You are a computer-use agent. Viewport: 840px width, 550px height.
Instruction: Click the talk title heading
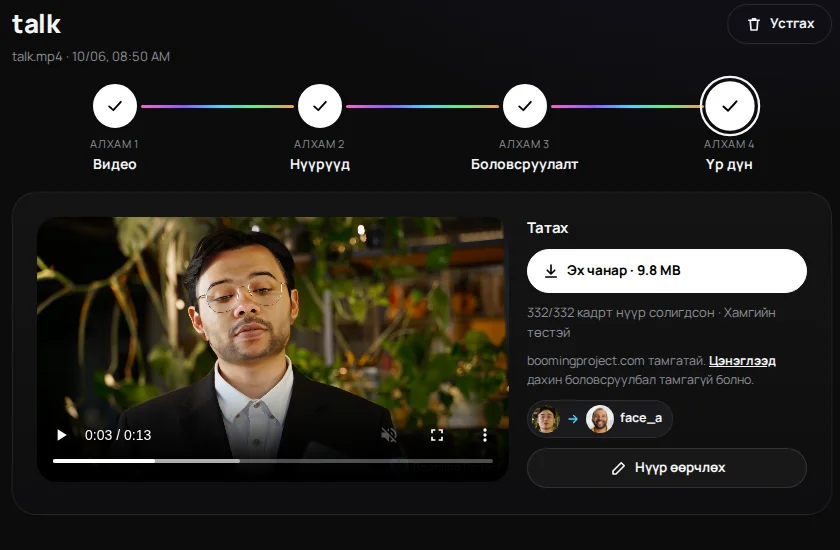(x=36, y=24)
